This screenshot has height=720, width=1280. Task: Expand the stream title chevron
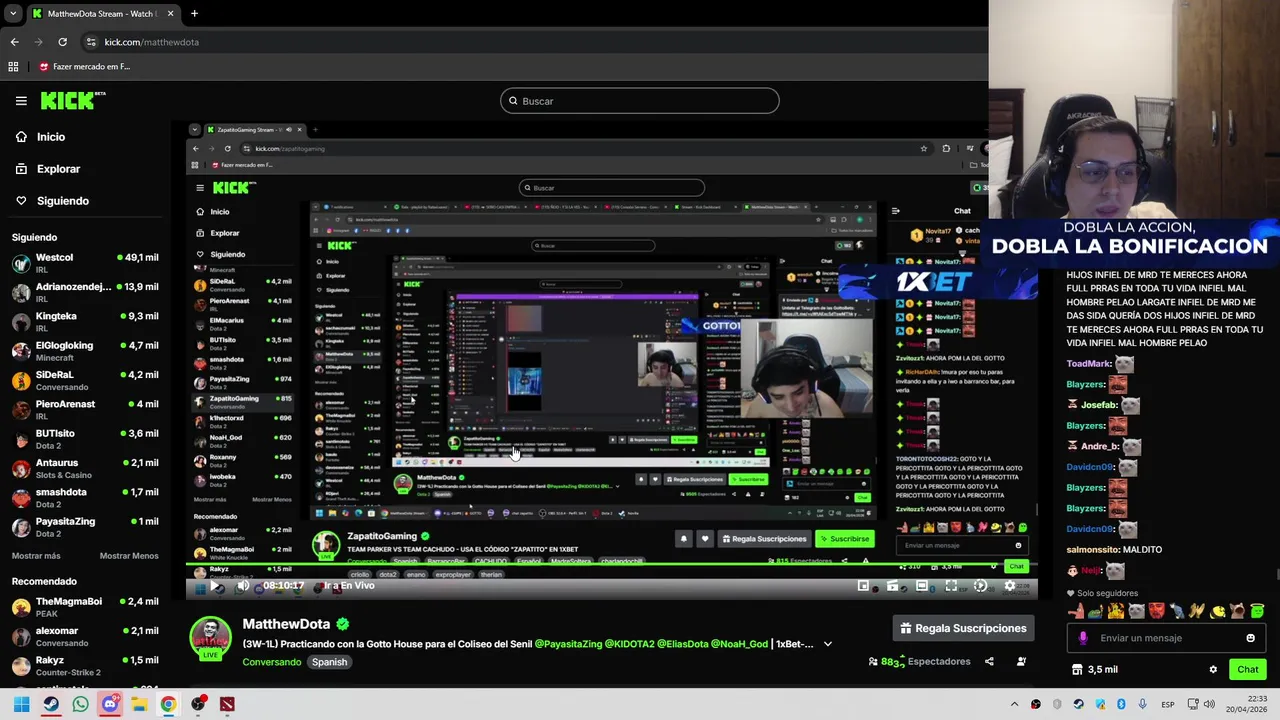tap(827, 644)
